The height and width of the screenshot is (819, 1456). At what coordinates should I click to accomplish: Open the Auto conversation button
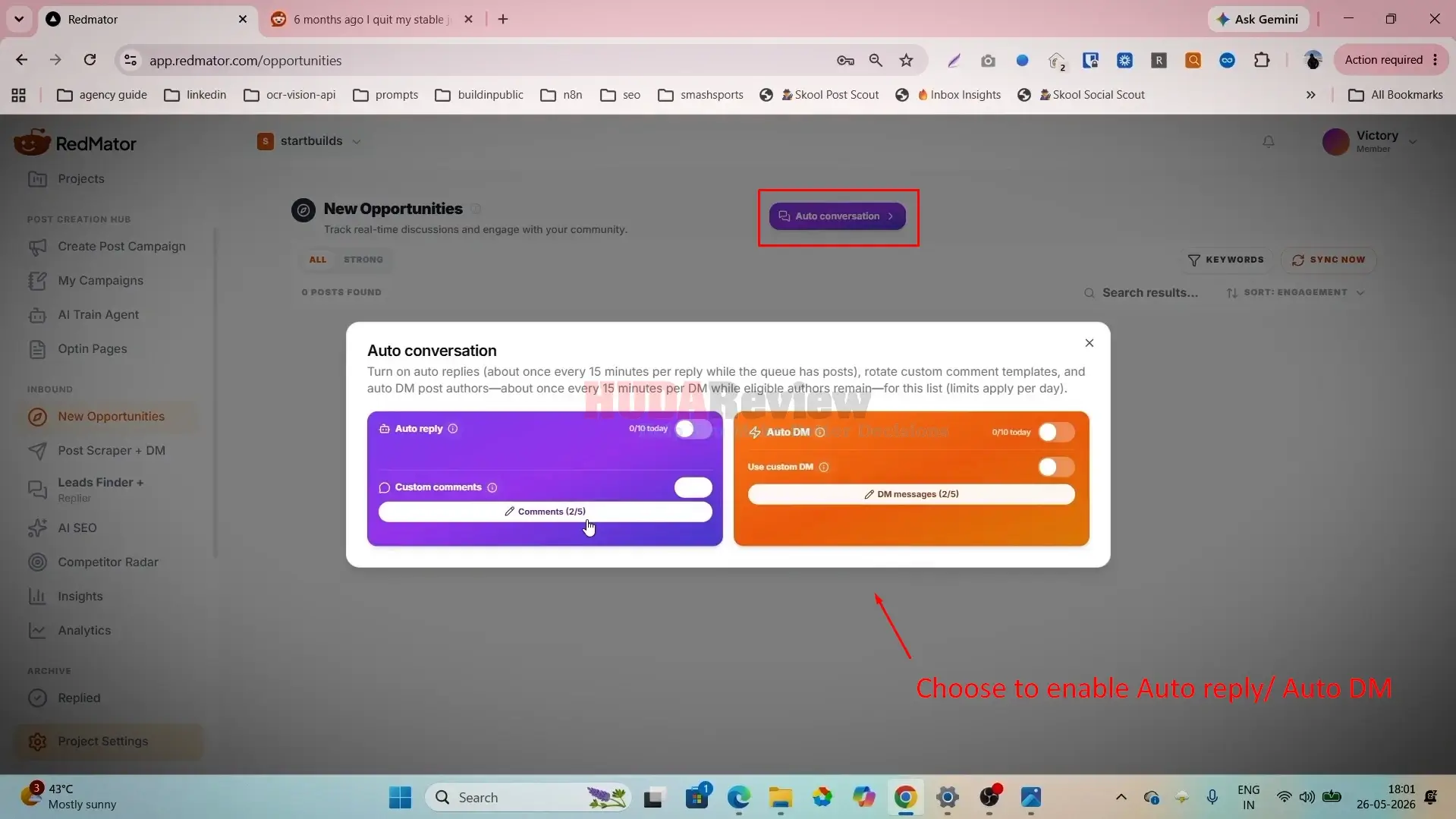pos(837,216)
